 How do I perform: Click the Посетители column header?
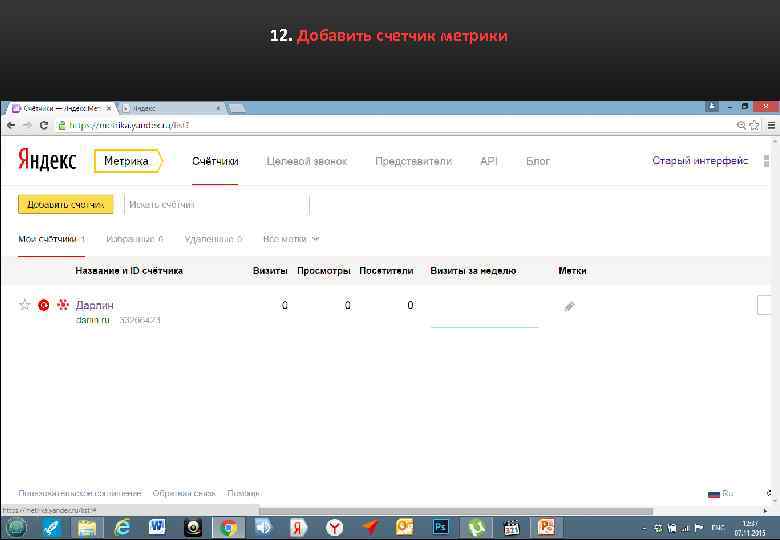(x=387, y=271)
